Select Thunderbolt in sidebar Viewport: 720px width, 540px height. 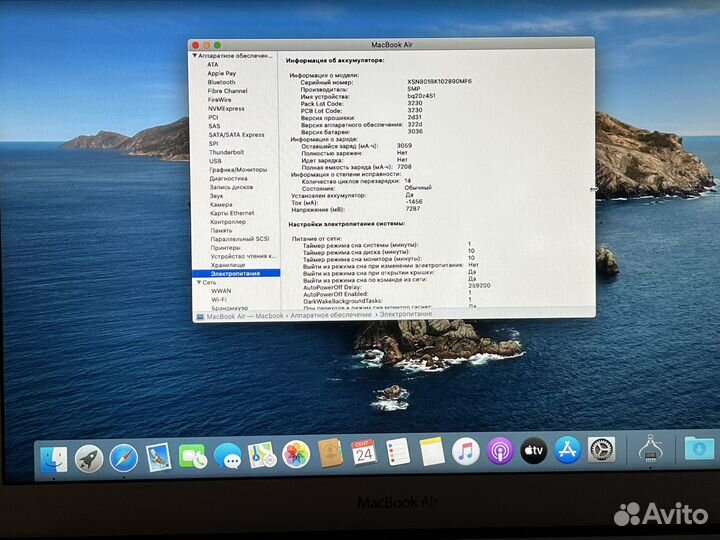pos(226,152)
